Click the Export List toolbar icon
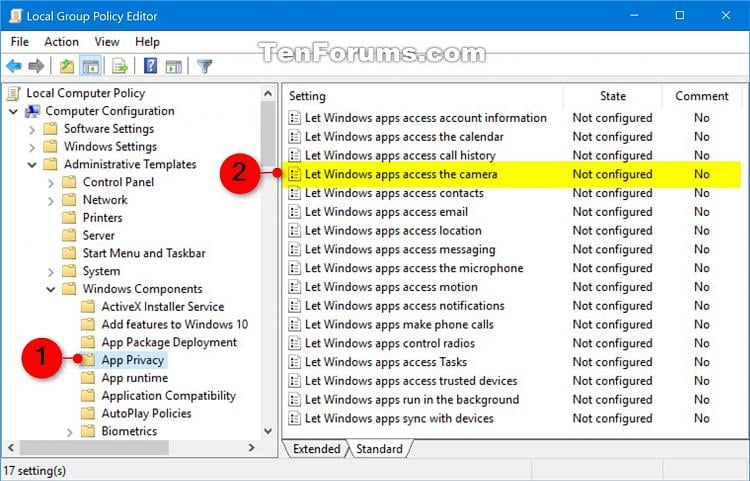Viewport: 750px width, 481px height. tap(120, 66)
